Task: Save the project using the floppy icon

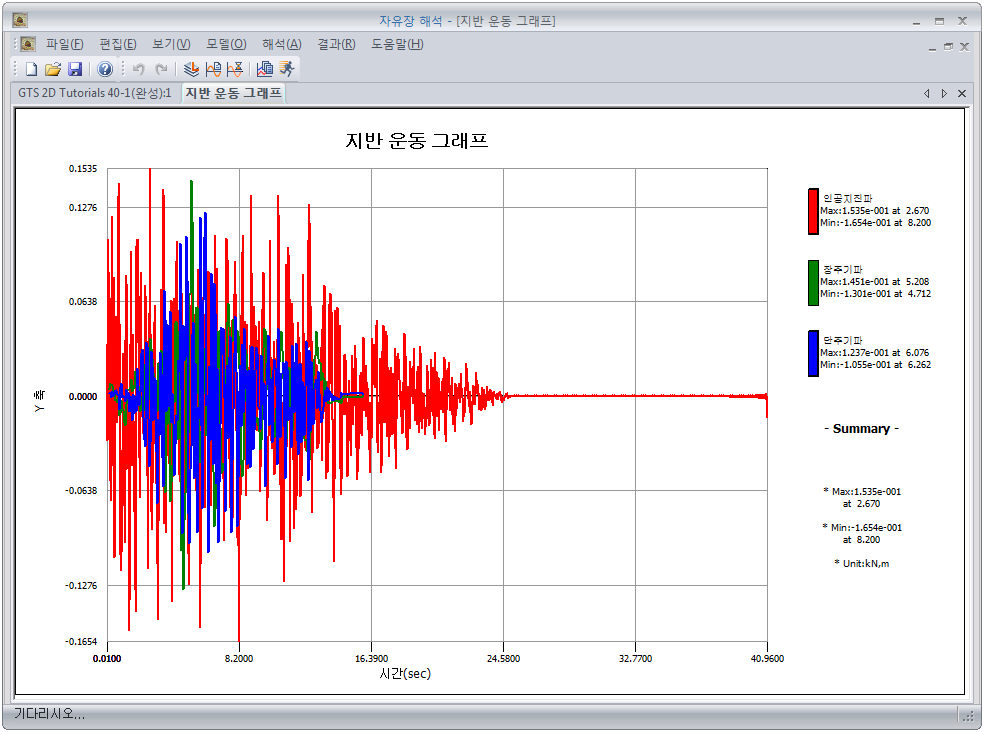Action: click(75, 69)
